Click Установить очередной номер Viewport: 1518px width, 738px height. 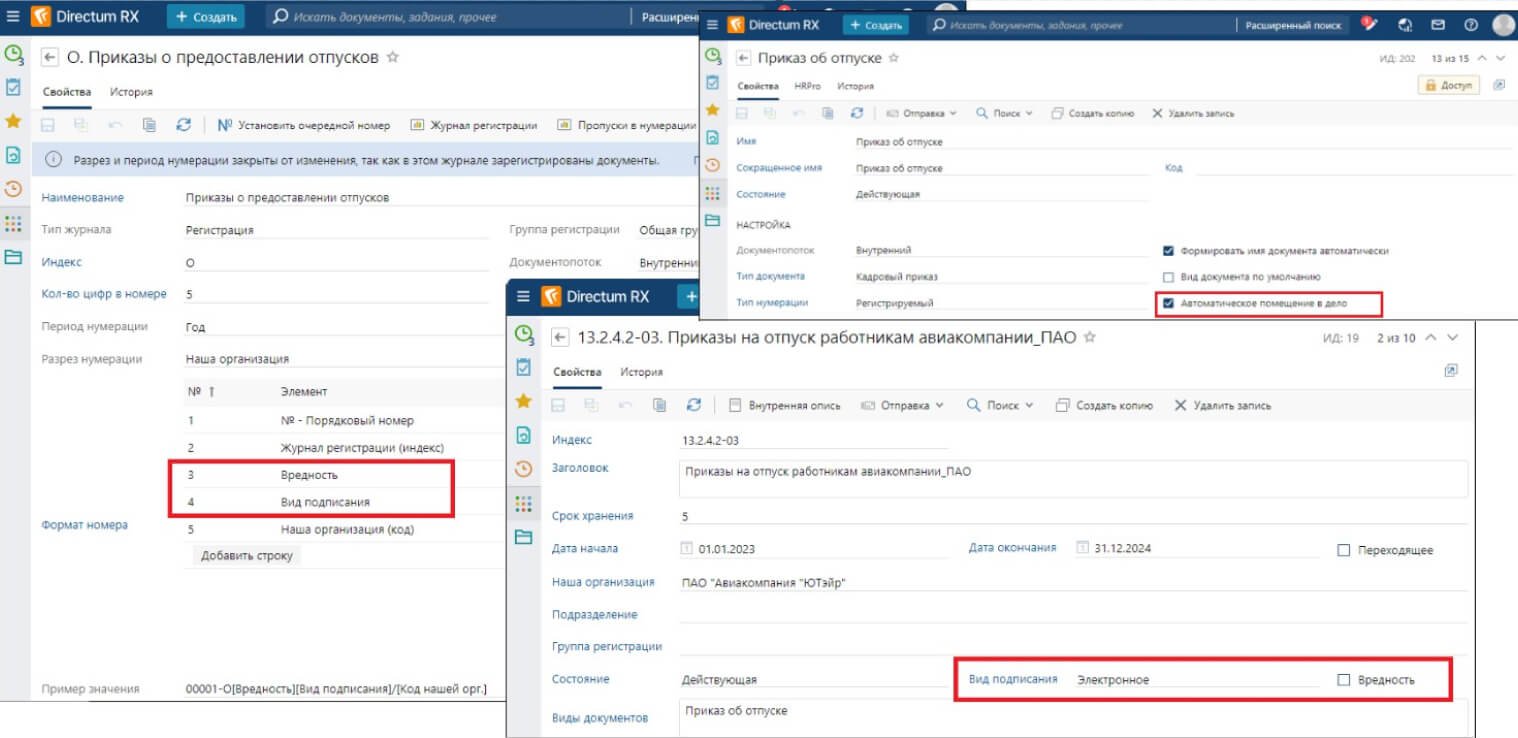pyautogui.click(x=304, y=125)
